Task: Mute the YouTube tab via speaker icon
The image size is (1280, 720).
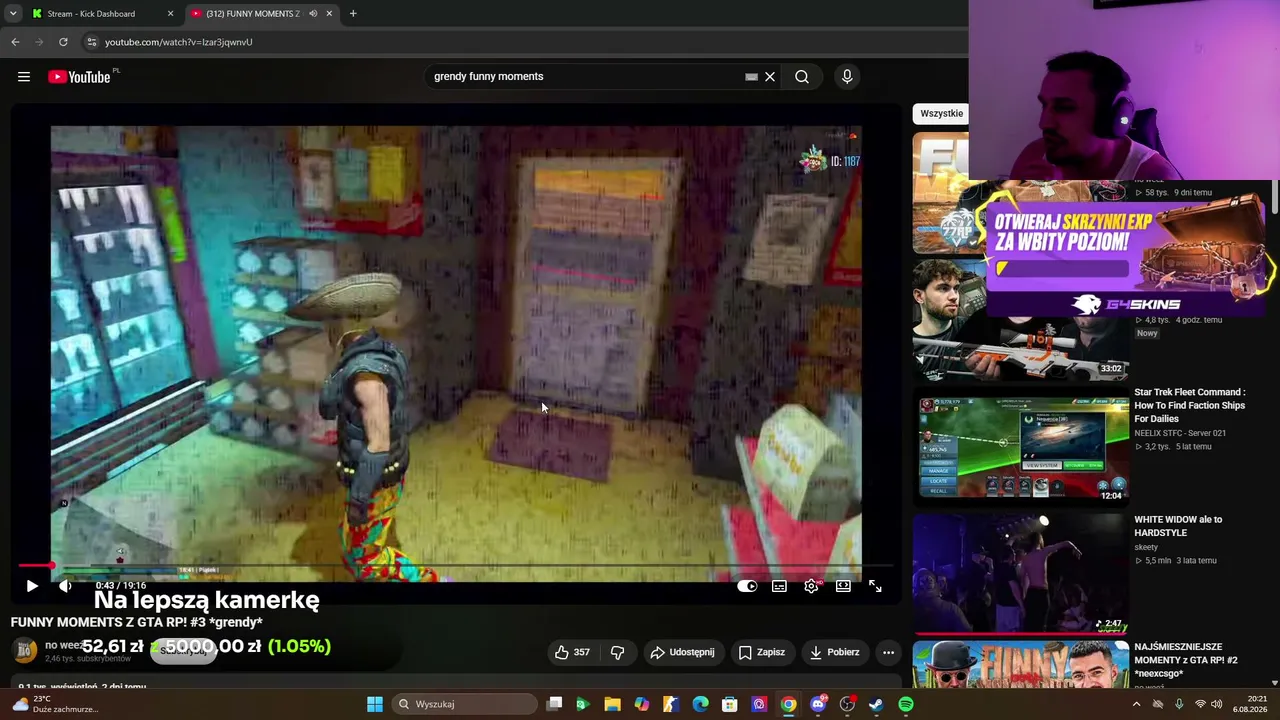Action: [313, 14]
